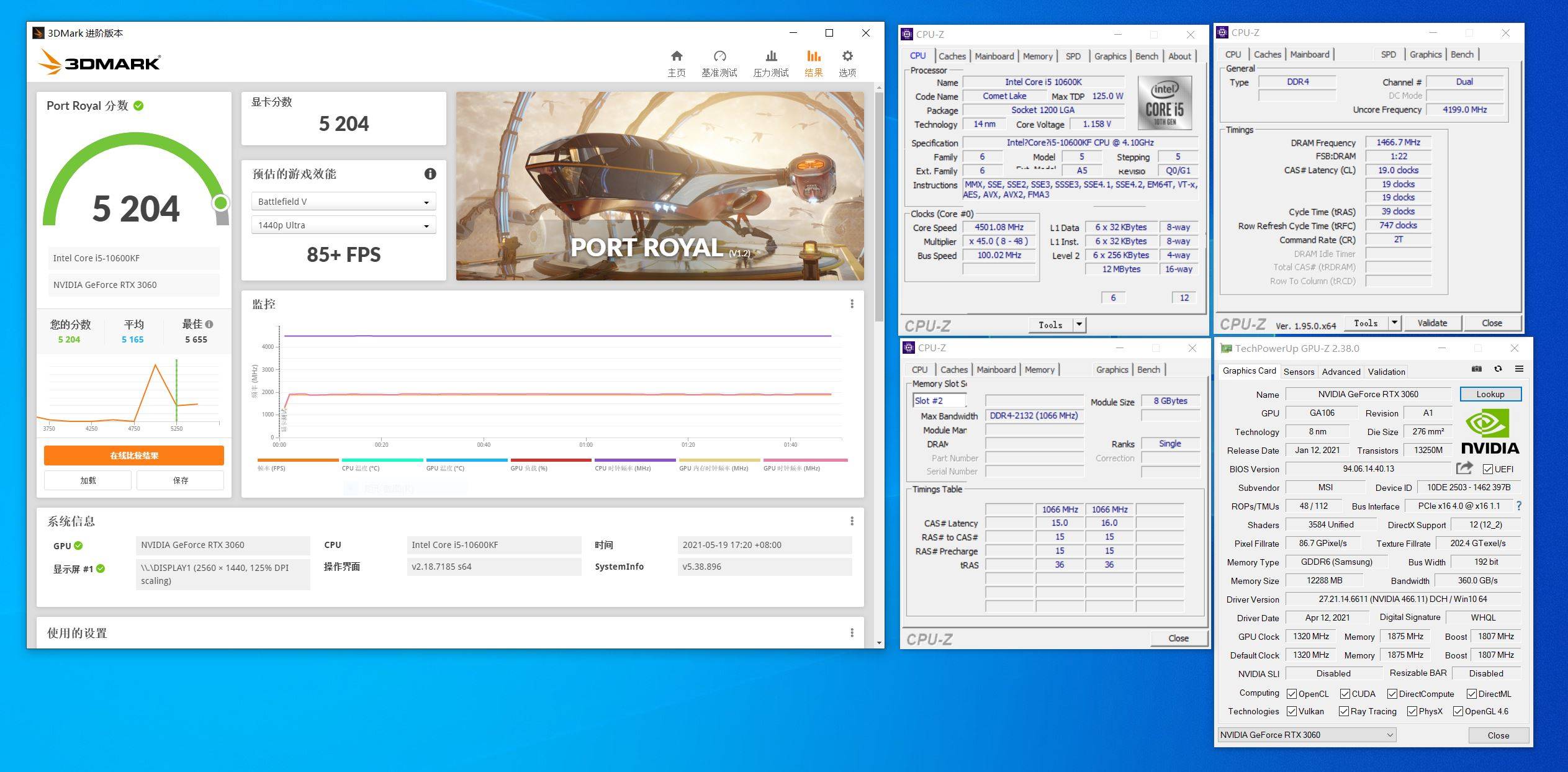Open the GPU-Z hamburger menu icon
1568x772 pixels.
coord(1519,369)
